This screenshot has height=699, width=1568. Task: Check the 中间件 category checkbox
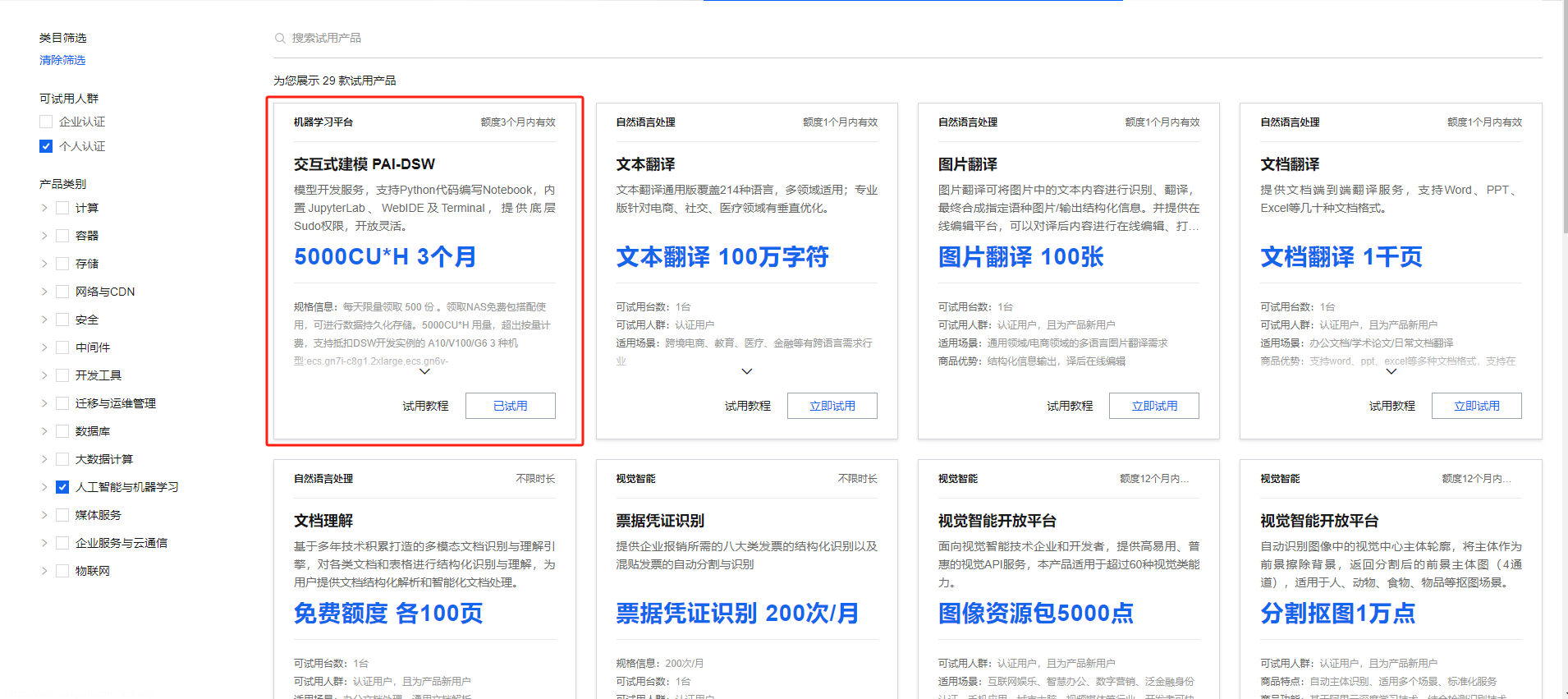tap(62, 347)
